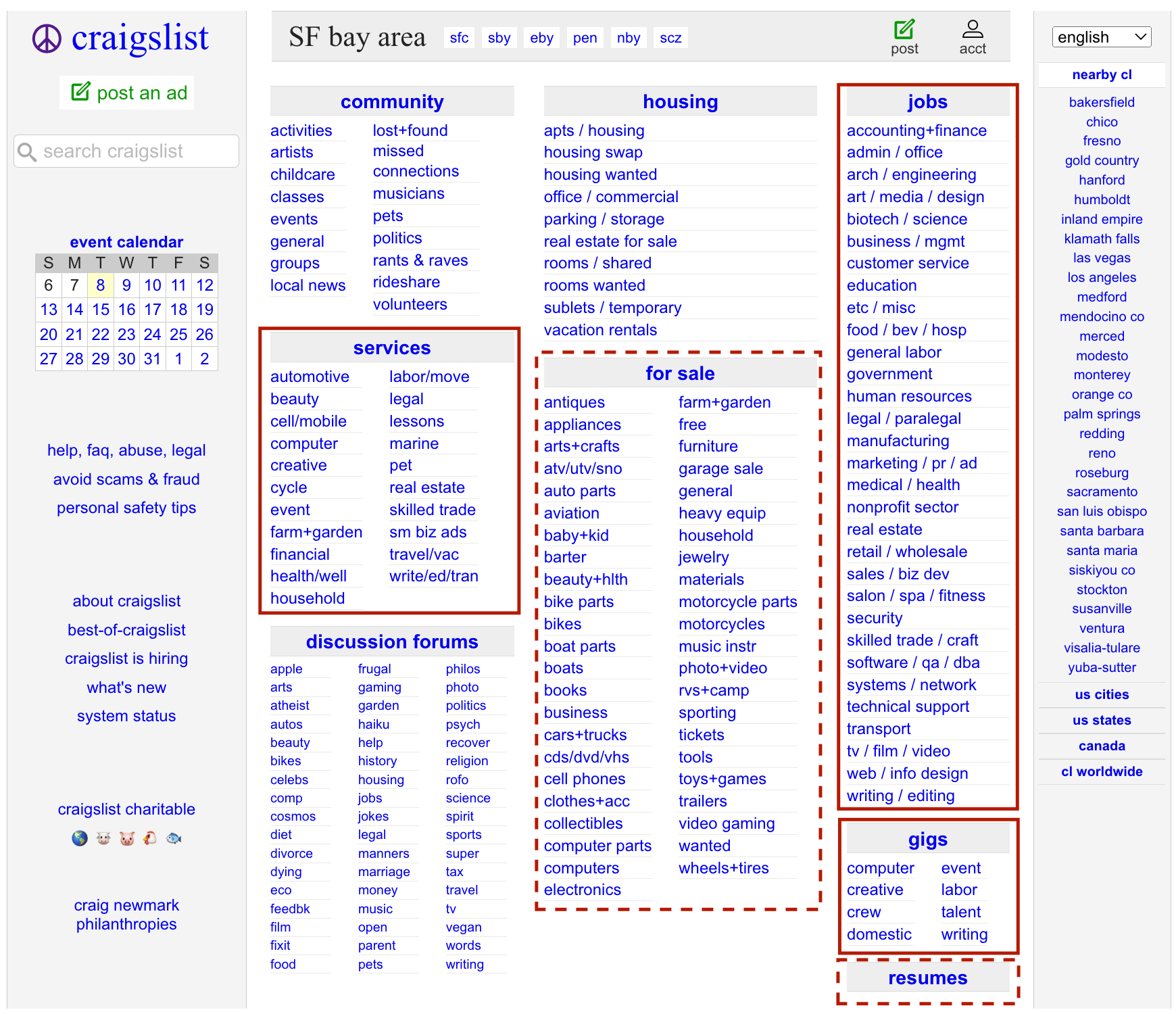Image resolution: width=1176 pixels, height=1014 pixels.
Task: Browse rooms / shared listings
Action: click(597, 263)
